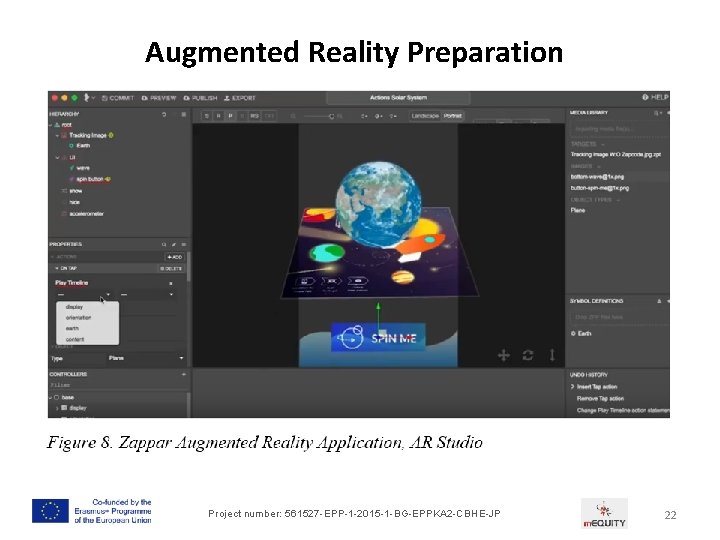Open the Type dropdown showing Plane
Viewport: 720px width, 540px height.
tap(146, 358)
